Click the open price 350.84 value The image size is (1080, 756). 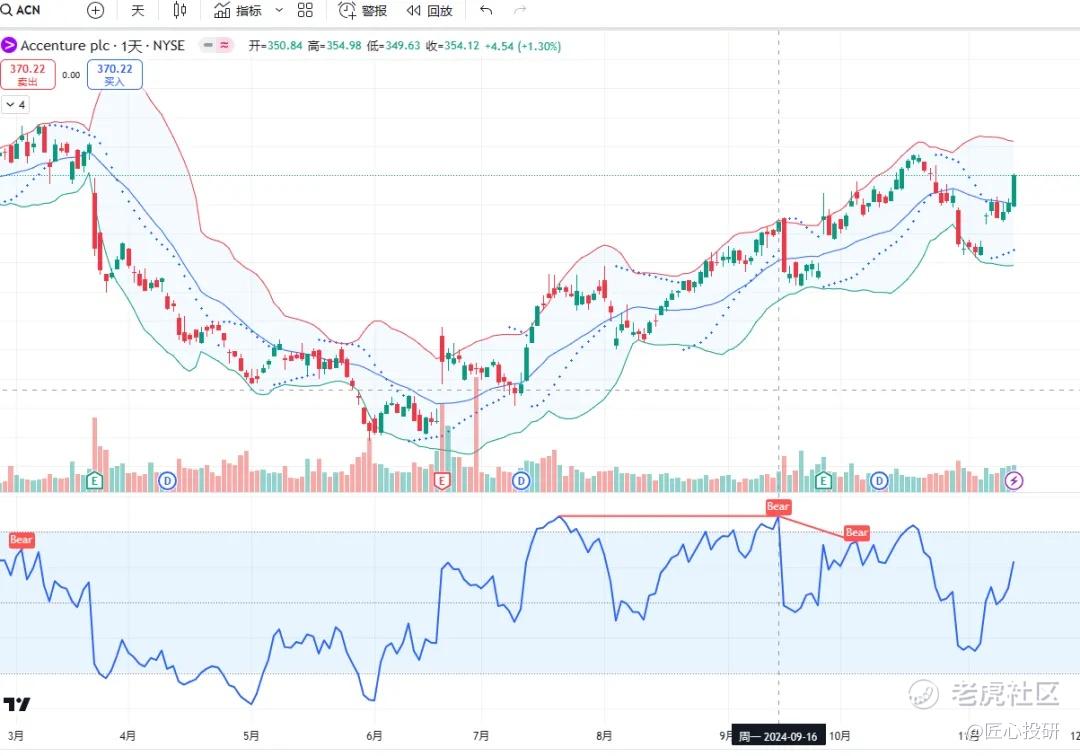tap(284, 46)
